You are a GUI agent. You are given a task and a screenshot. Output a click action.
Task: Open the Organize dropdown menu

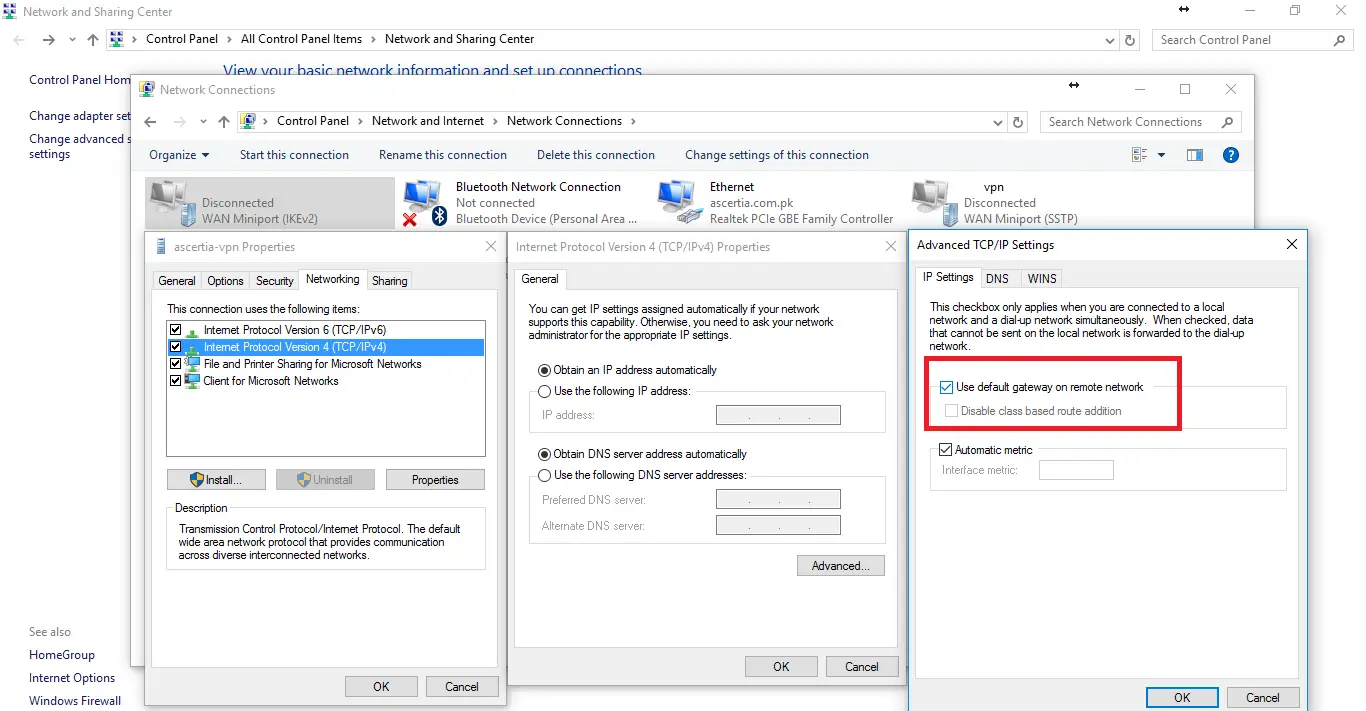tap(179, 155)
